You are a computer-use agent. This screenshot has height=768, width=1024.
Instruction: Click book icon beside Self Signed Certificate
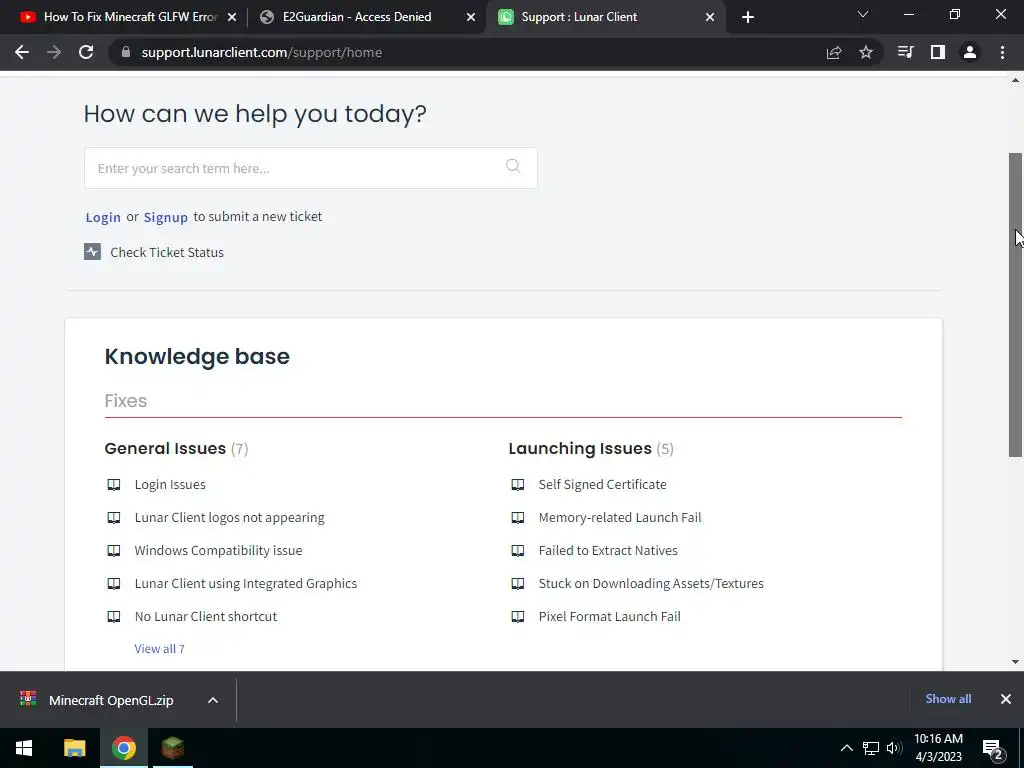coord(517,485)
